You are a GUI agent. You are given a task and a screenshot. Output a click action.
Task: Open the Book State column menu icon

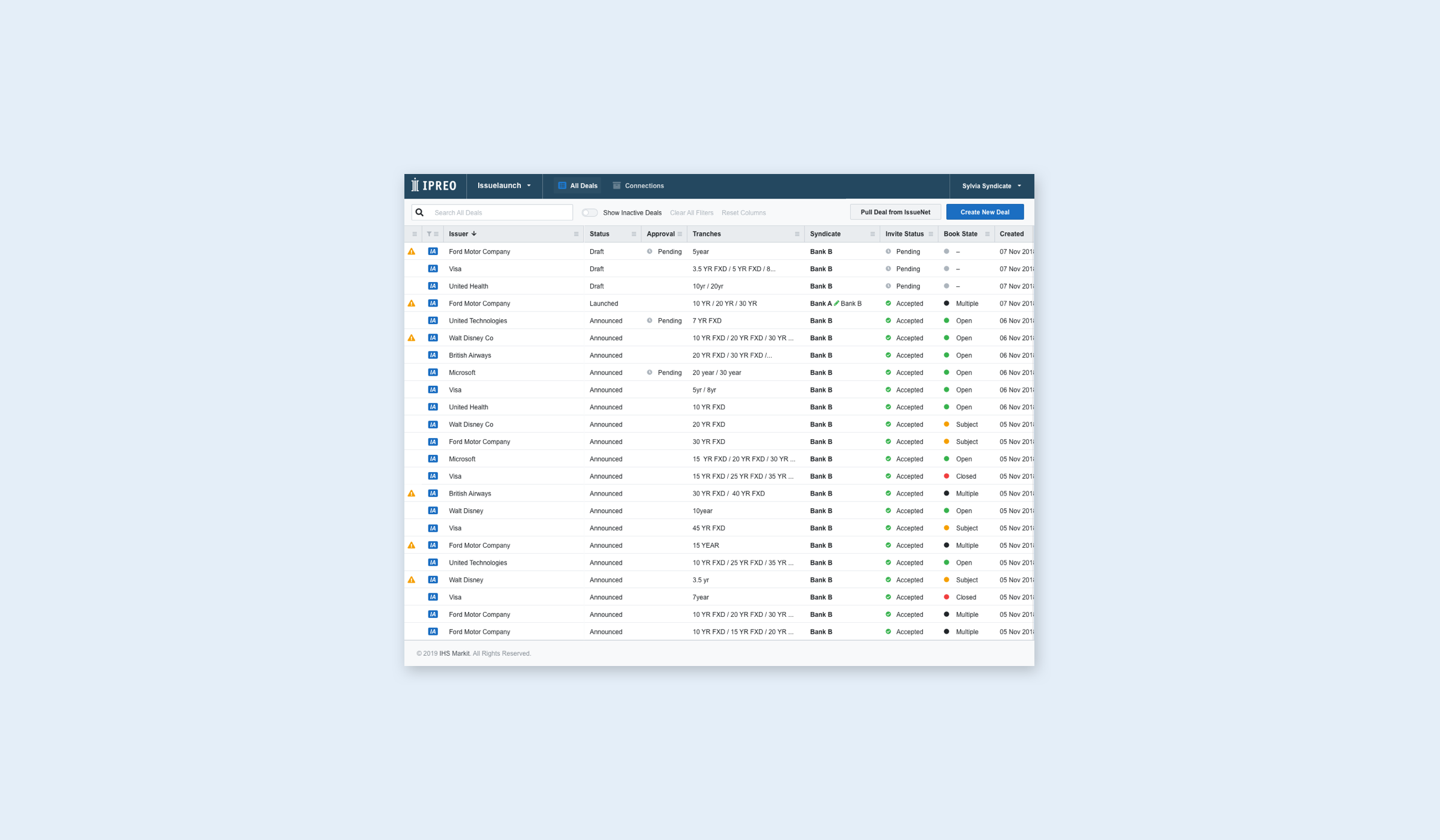pyautogui.click(x=987, y=234)
